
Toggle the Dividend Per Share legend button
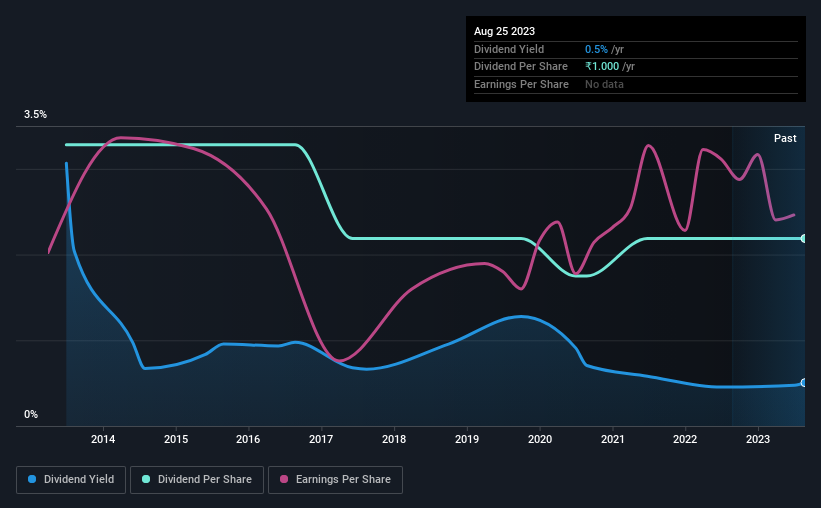[x=197, y=479]
